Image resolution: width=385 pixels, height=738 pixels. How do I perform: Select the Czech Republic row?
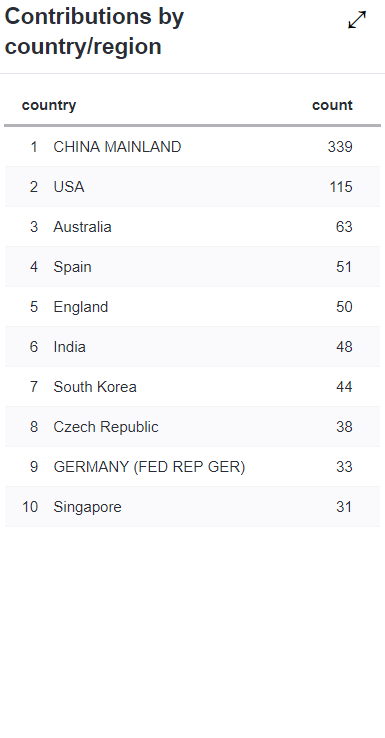coord(192,427)
